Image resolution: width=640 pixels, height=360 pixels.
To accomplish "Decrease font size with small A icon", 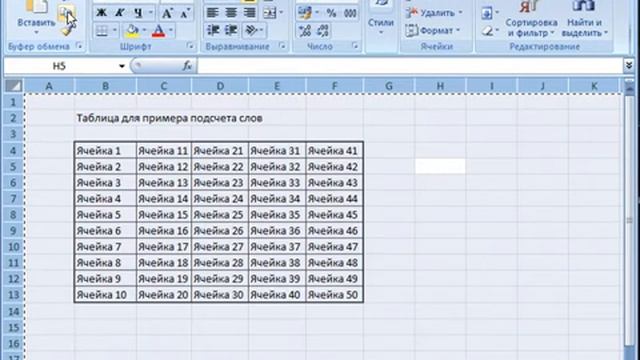I will (x=184, y=13).
